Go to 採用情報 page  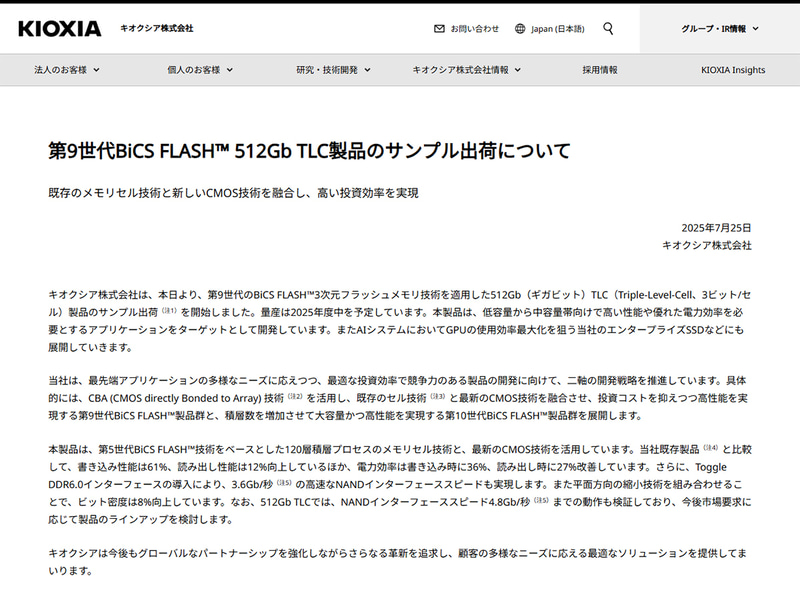pyautogui.click(x=600, y=70)
